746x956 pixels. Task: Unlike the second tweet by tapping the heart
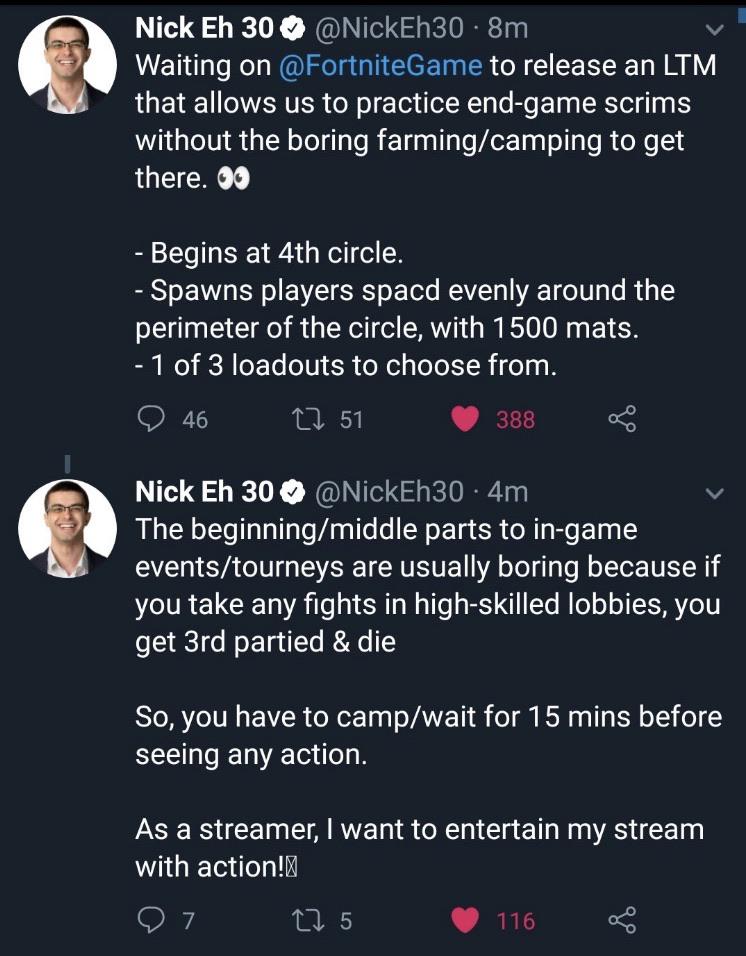[464, 920]
